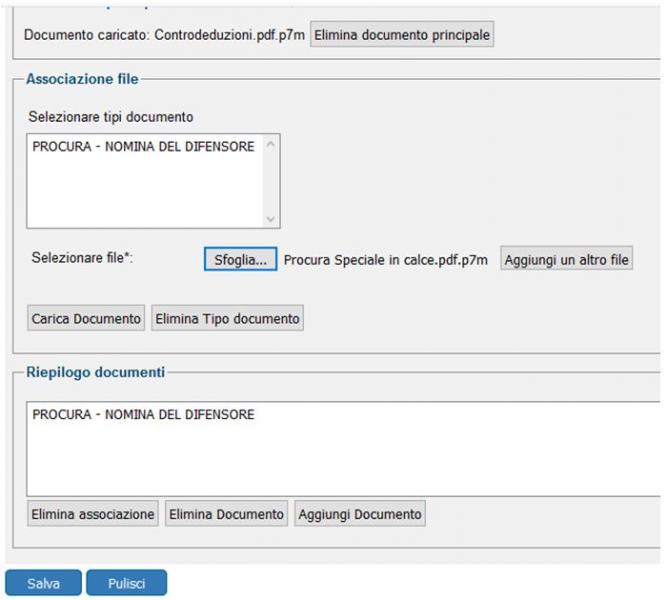The height and width of the screenshot is (600, 667).
Task: Click the empty area inside the tipi documento listbox
Action: [x=145, y=191]
